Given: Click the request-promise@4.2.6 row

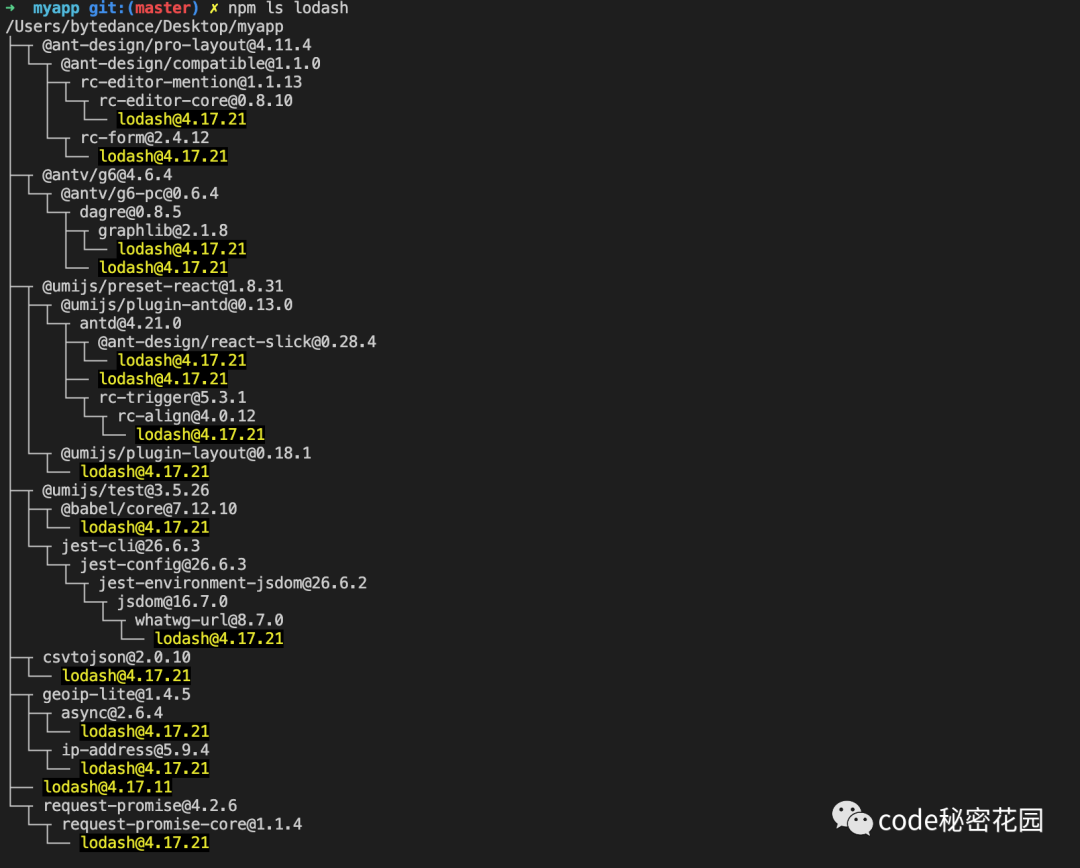Looking at the screenshot, I should pyautogui.click(x=140, y=806).
